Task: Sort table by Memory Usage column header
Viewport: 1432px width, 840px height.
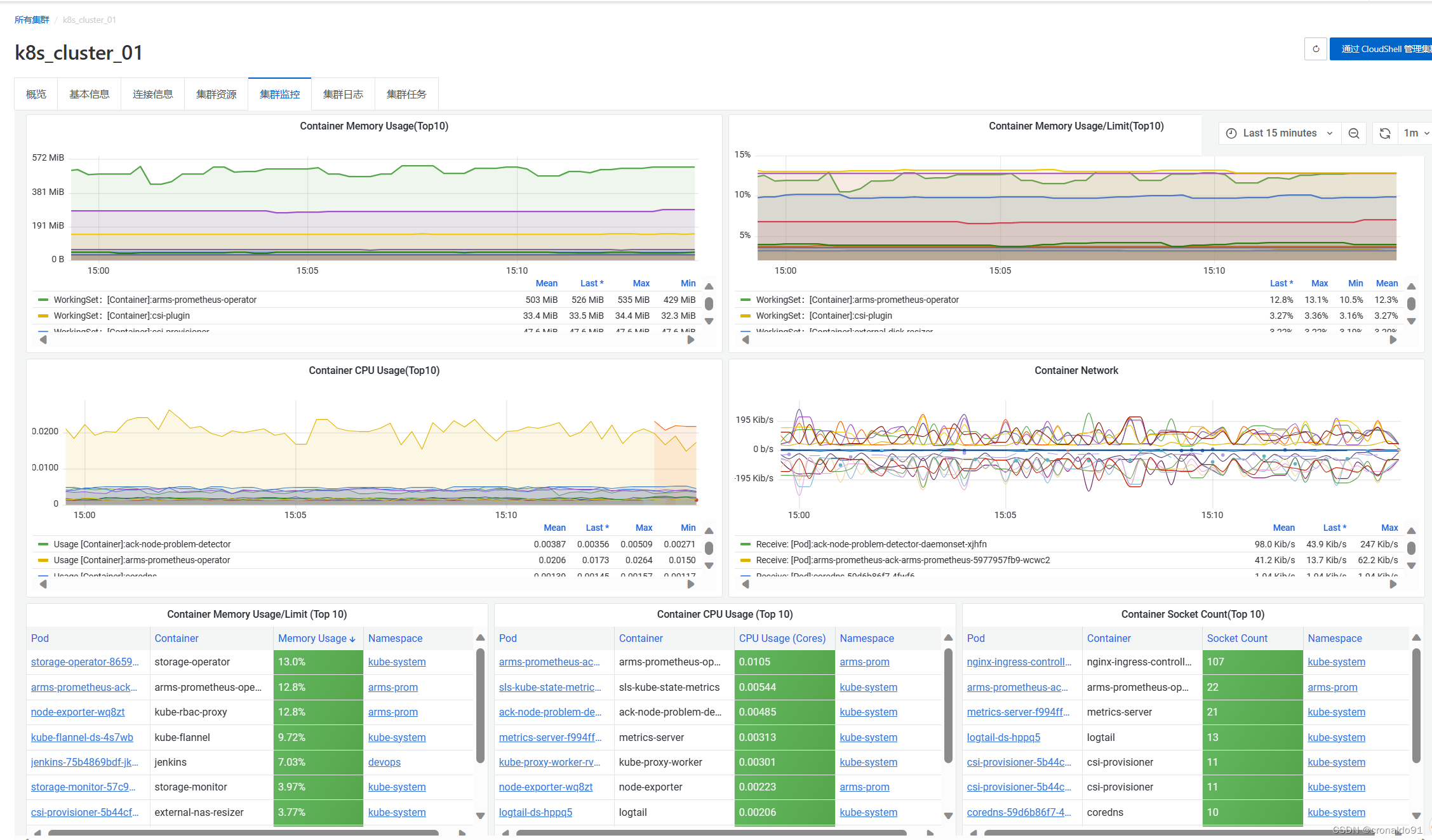Action: [x=316, y=638]
